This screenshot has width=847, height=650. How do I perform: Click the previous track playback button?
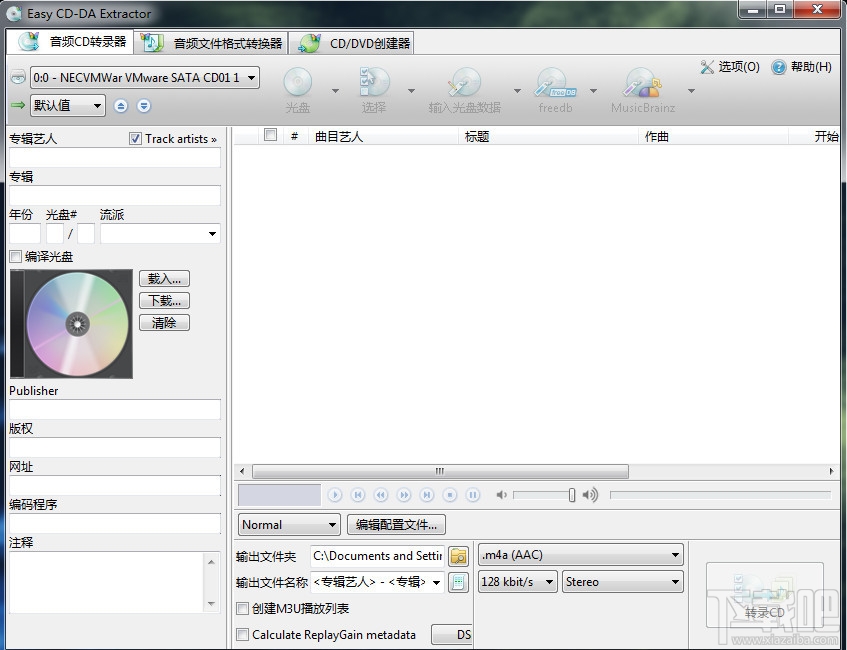click(358, 494)
